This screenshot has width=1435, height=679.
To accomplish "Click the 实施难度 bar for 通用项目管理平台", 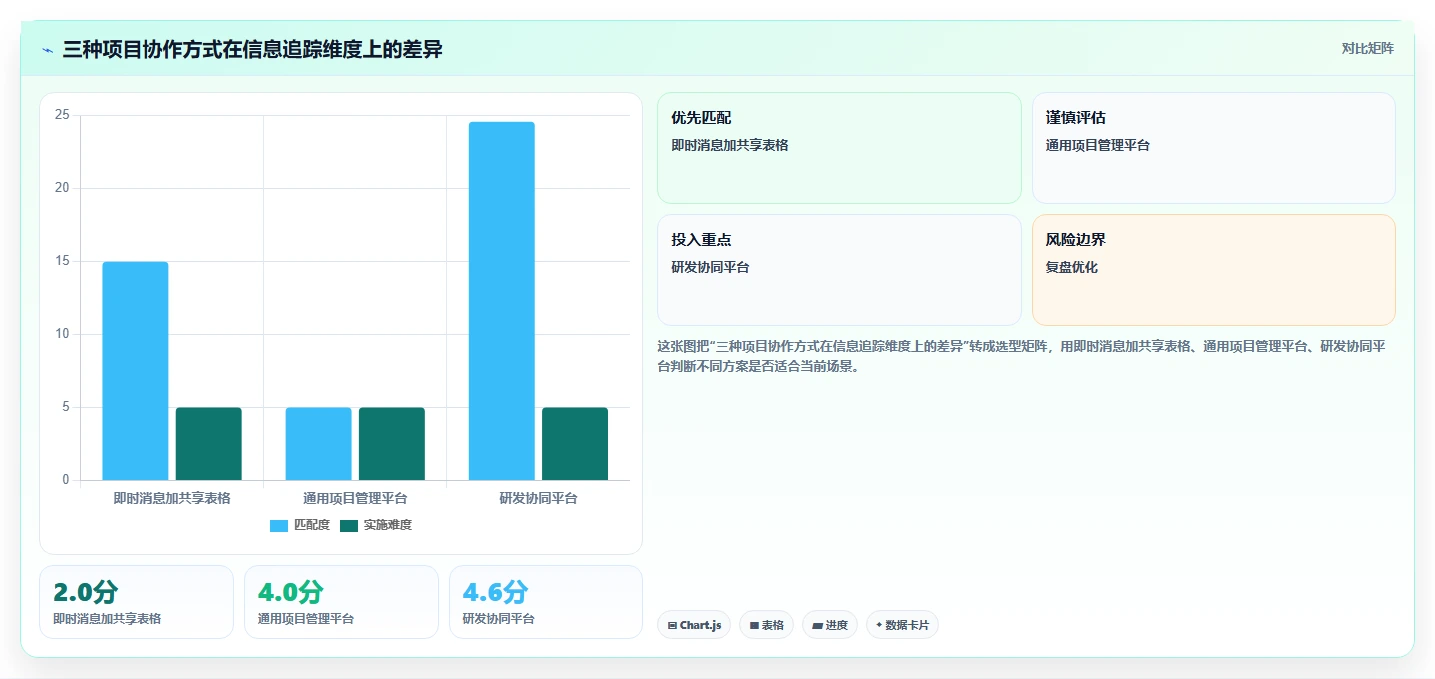I will (x=392, y=444).
